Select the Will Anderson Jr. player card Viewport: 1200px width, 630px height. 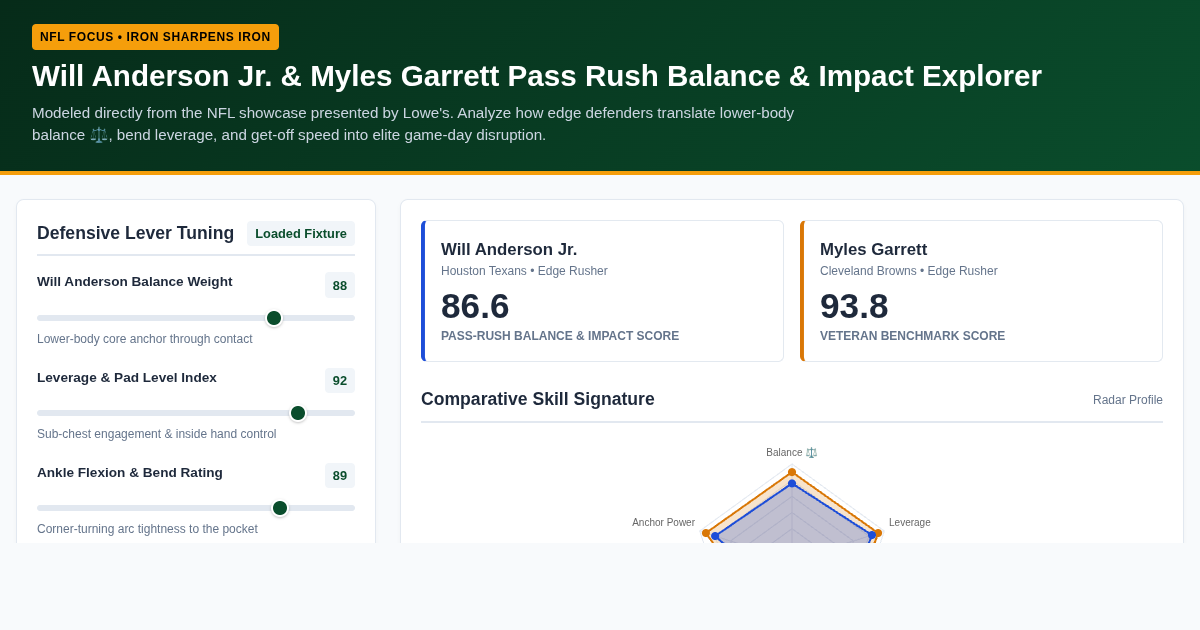coord(602,291)
